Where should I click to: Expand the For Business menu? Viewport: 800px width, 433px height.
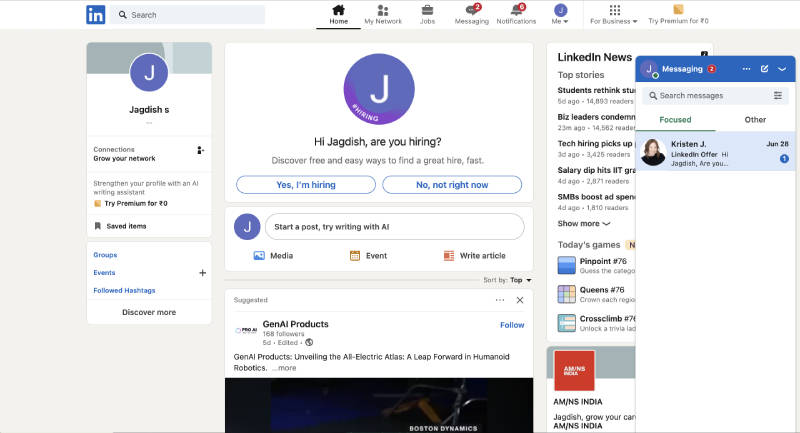point(613,14)
